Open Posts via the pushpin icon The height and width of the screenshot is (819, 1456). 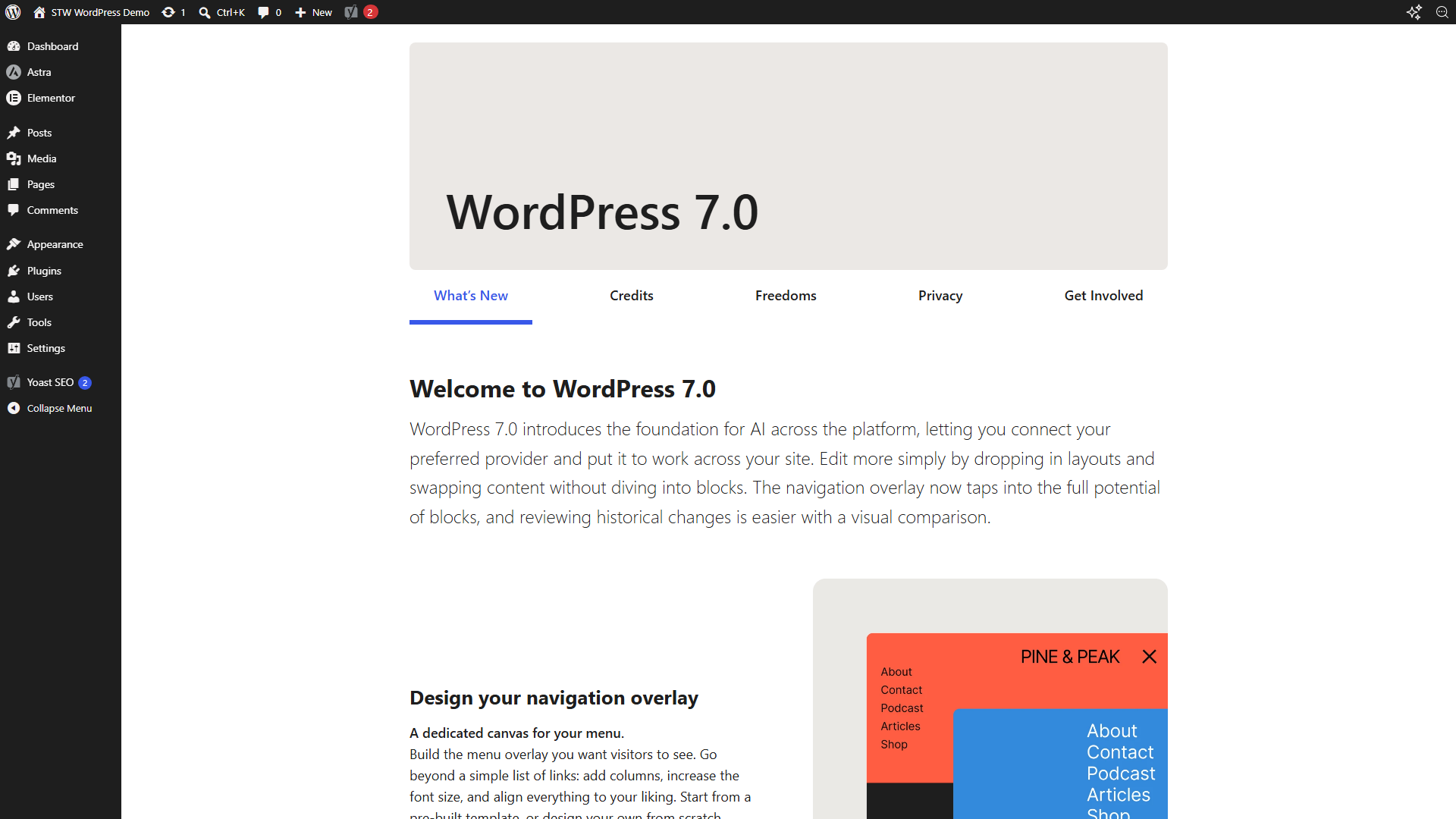(14, 133)
